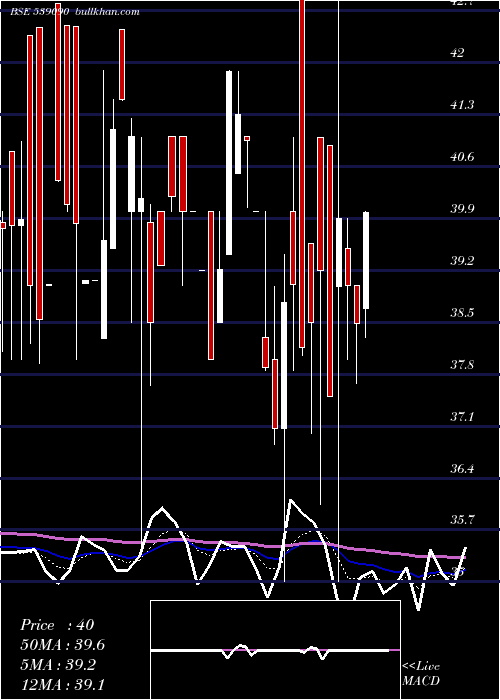Click the 12MA : 39.1 legend entry
Viewport: 500px width, 700px height.
pyautogui.click(x=62, y=684)
